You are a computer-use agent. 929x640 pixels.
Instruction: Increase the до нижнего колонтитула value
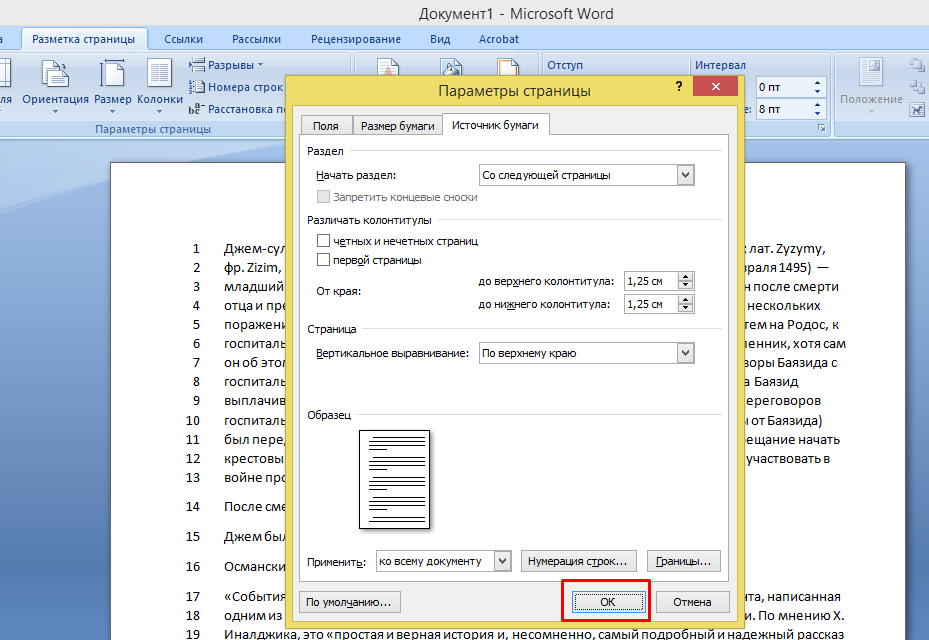coord(685,300)
